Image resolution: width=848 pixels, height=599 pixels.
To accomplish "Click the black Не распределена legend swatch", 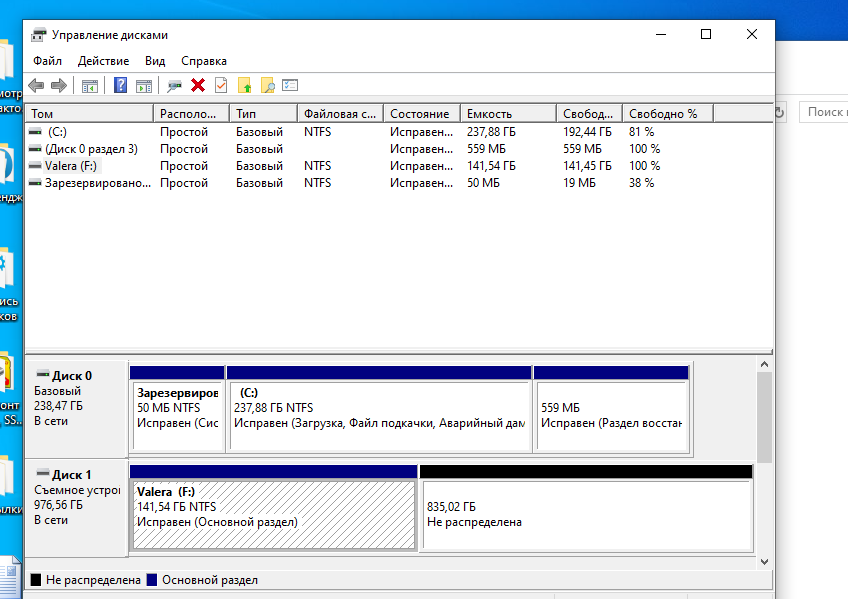I will coord(36,580).
